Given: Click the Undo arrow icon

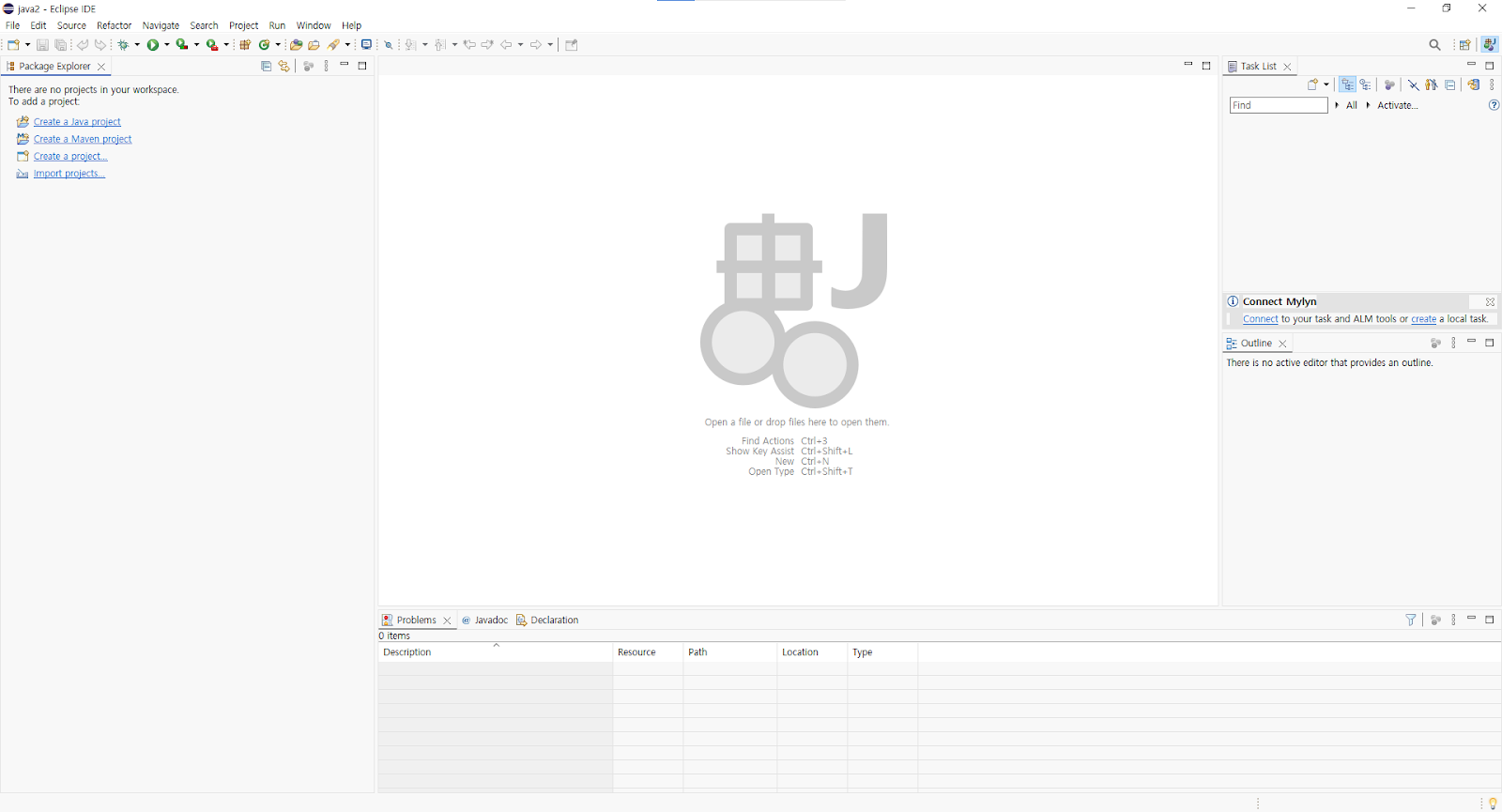Looking at the screenshot, I should pyautogui.click(x=83, y=44).
